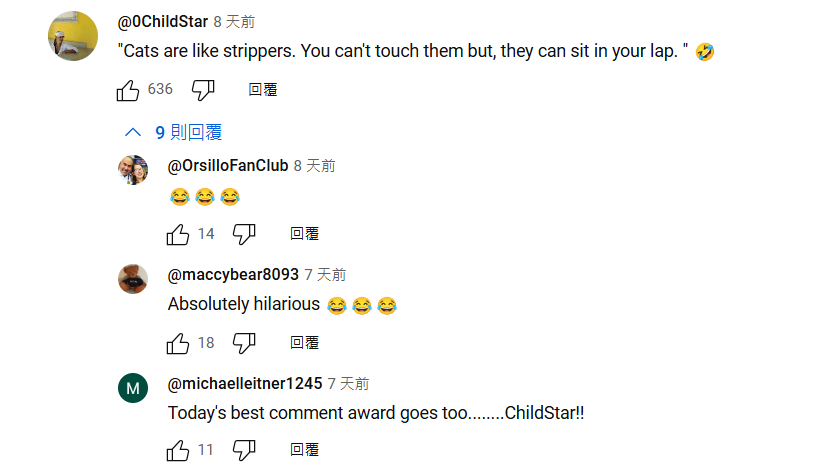Open @maccybear8093's channel from username

coord(233,275)
